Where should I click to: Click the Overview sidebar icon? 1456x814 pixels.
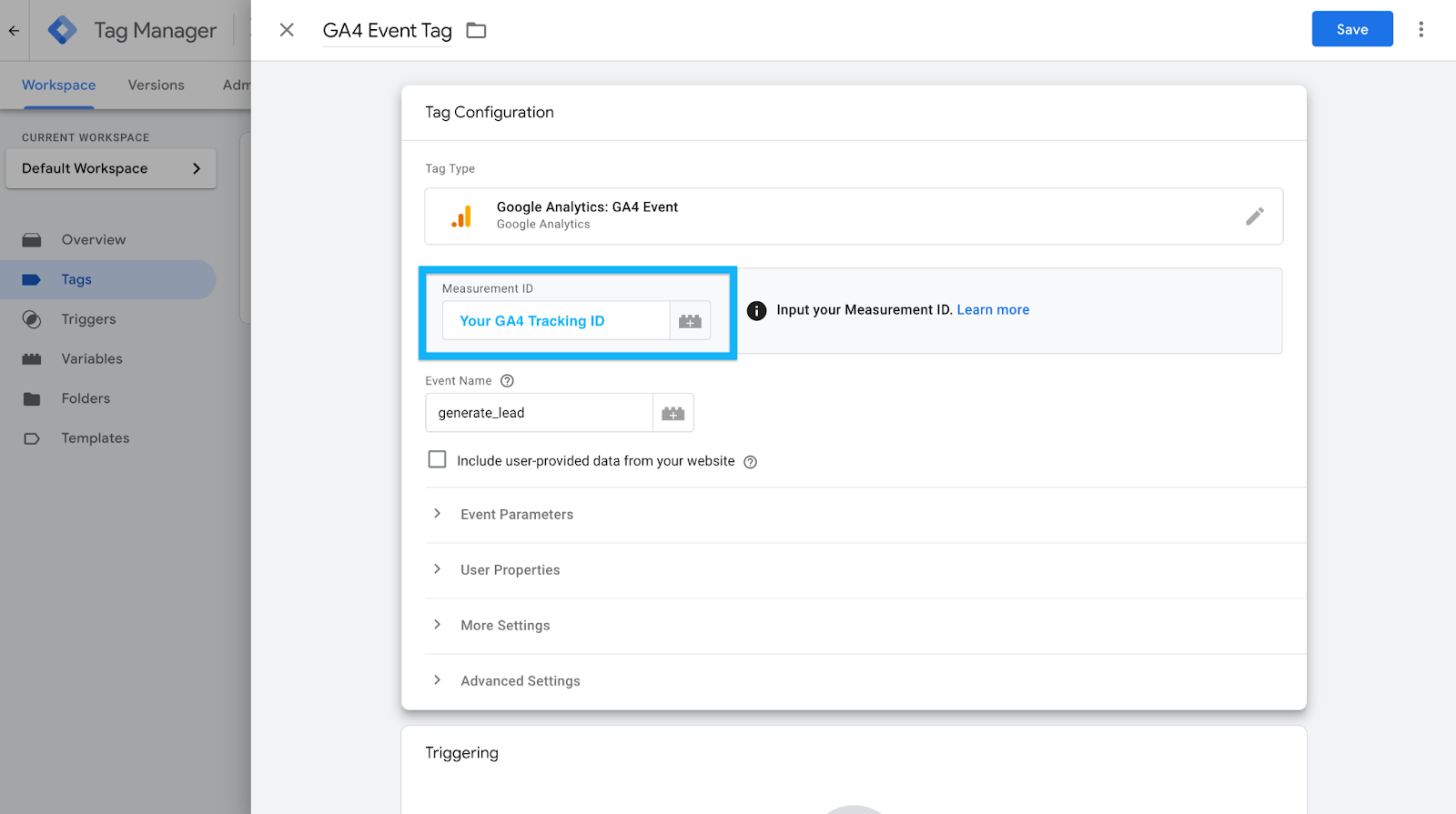32,240
